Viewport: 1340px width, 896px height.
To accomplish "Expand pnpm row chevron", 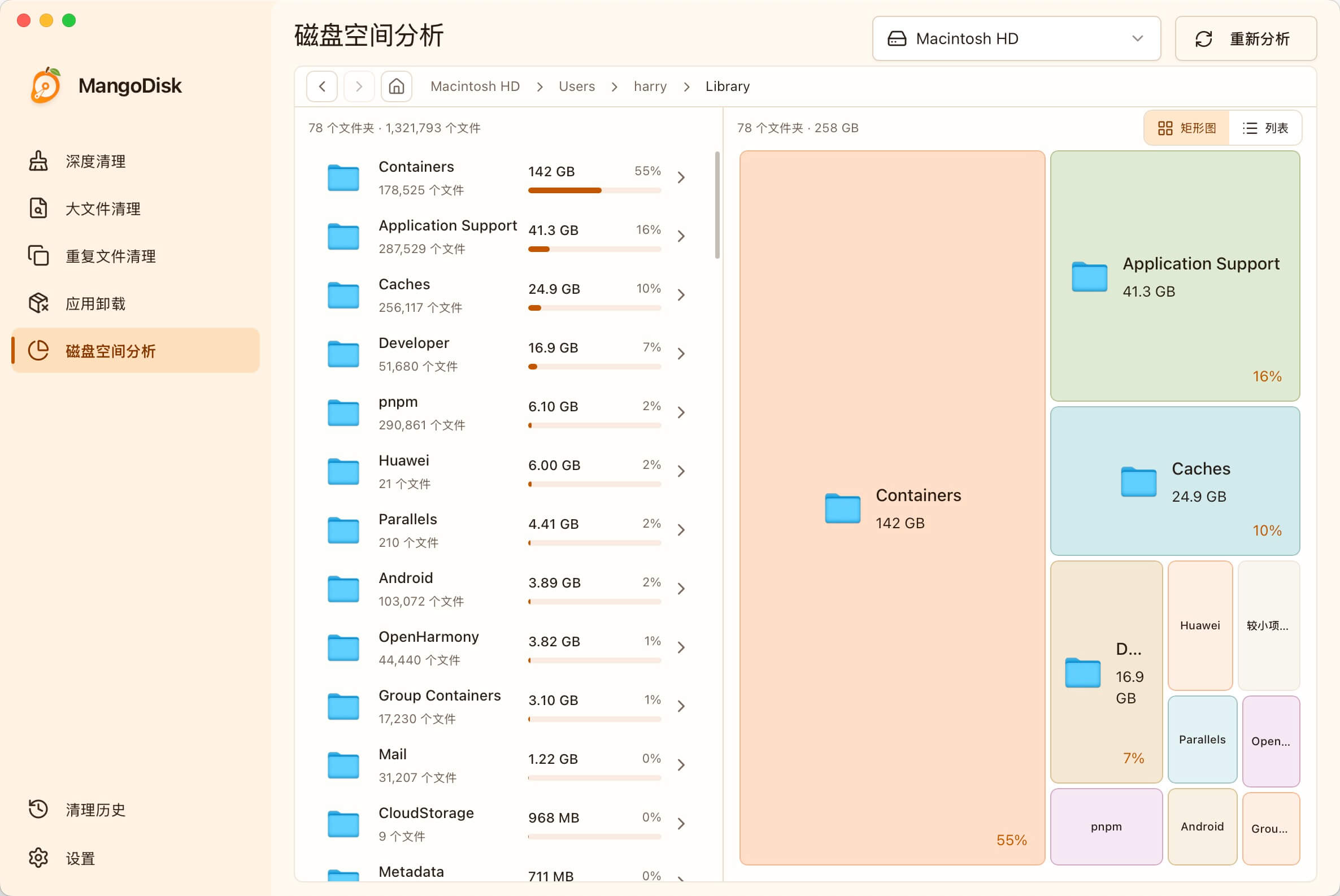I will coord(681,413).
